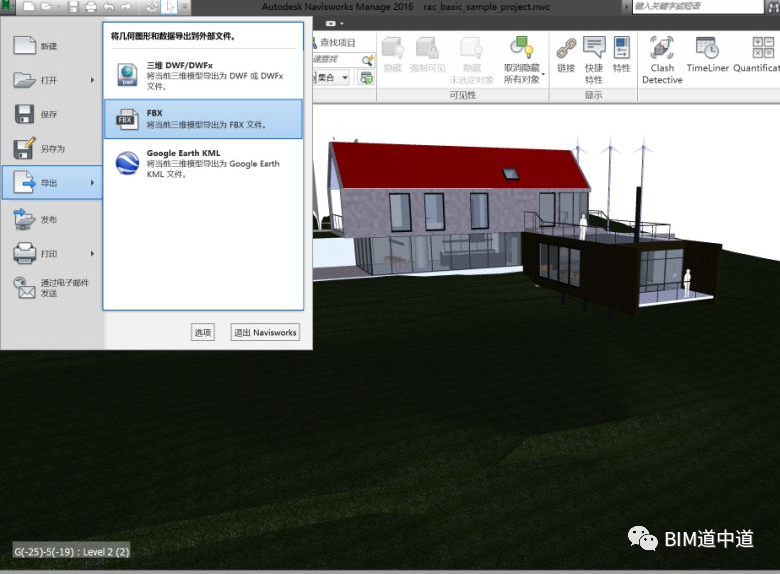Expand the 打印 submenu arrow
Image resolution: width=780 pixels, height=574 pixels.
[x=93, y=254]
